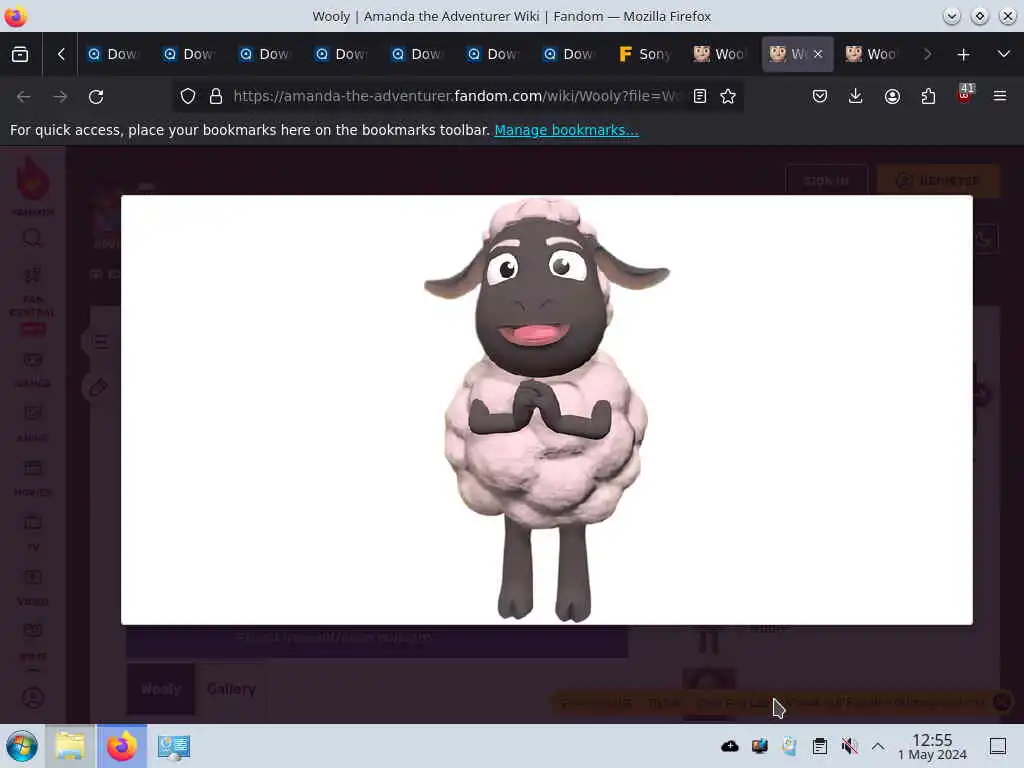Open Video section in Fandom sidebar
This screenshot has height=768, width=1024.
[33, 587]
